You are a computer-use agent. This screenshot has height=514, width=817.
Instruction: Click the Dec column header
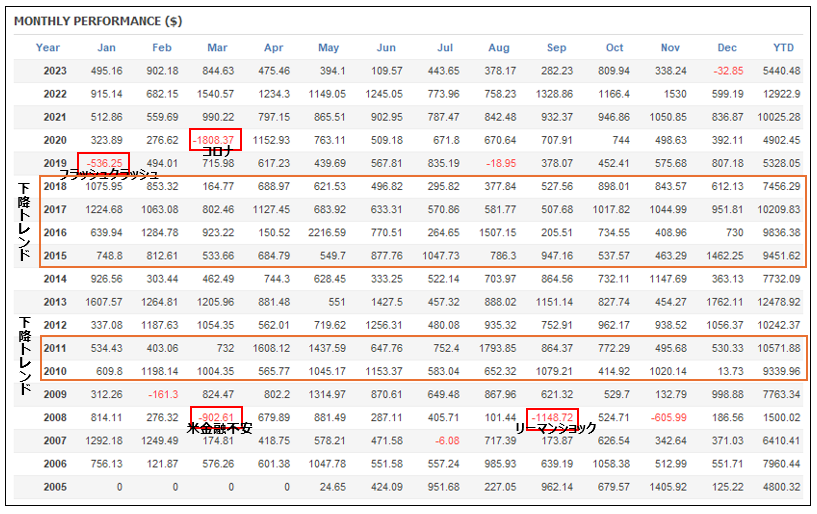pos(726,47)
